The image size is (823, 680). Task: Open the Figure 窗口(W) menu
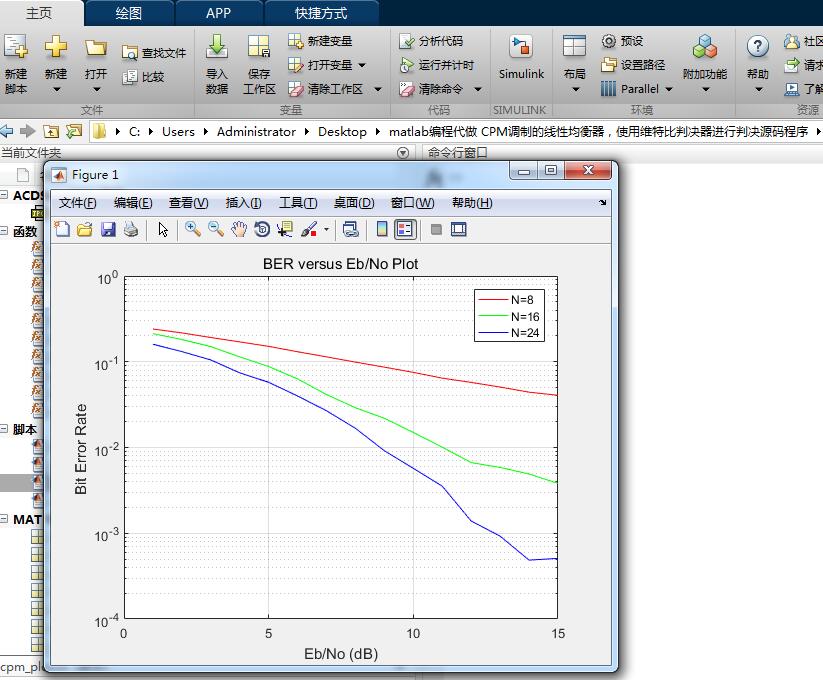[413, 203]
